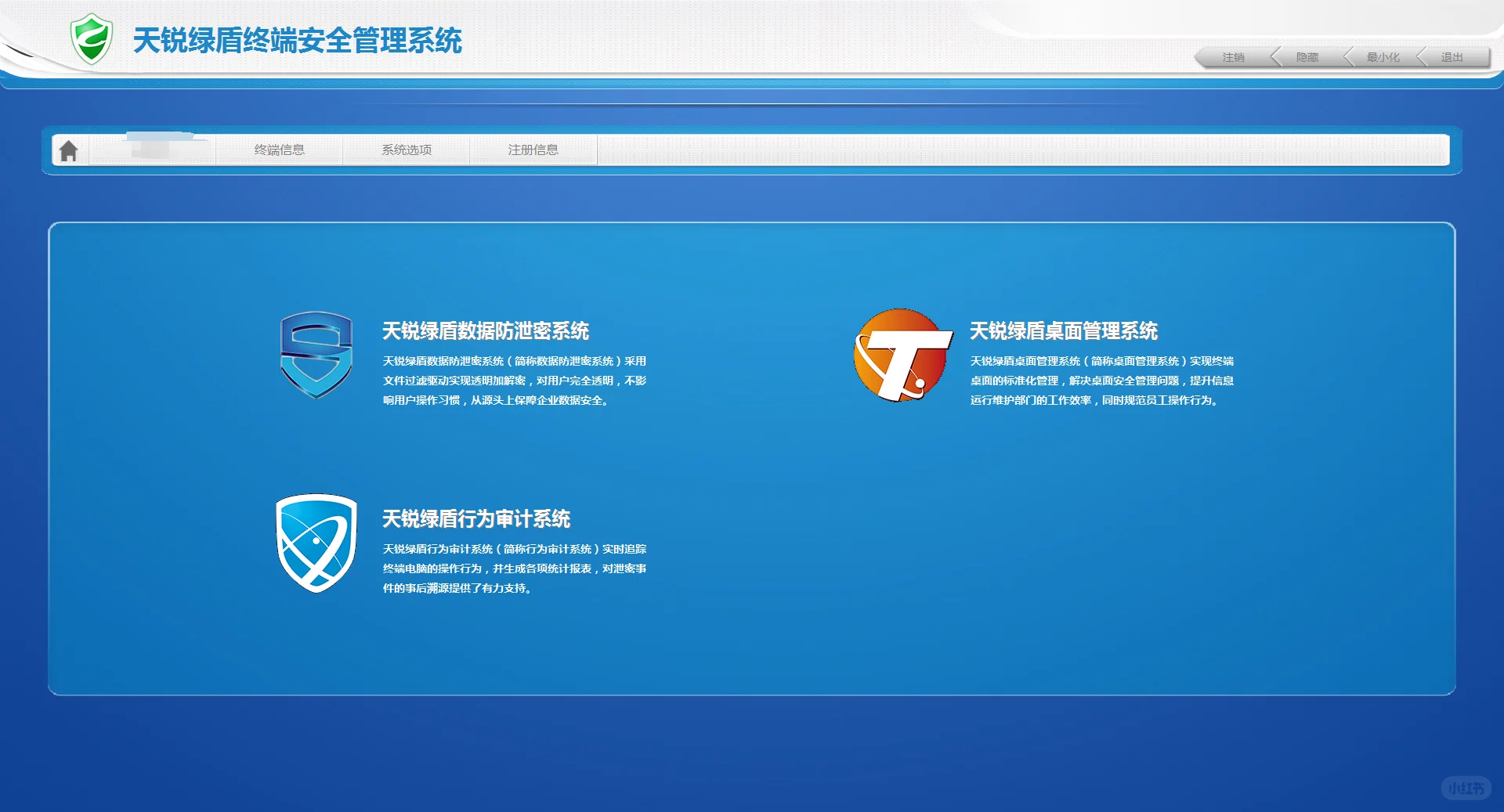The width and height of the screenshot is (1504, 812).
Task: Switch to the 终端信息 tab
Action: coord(280,150)
